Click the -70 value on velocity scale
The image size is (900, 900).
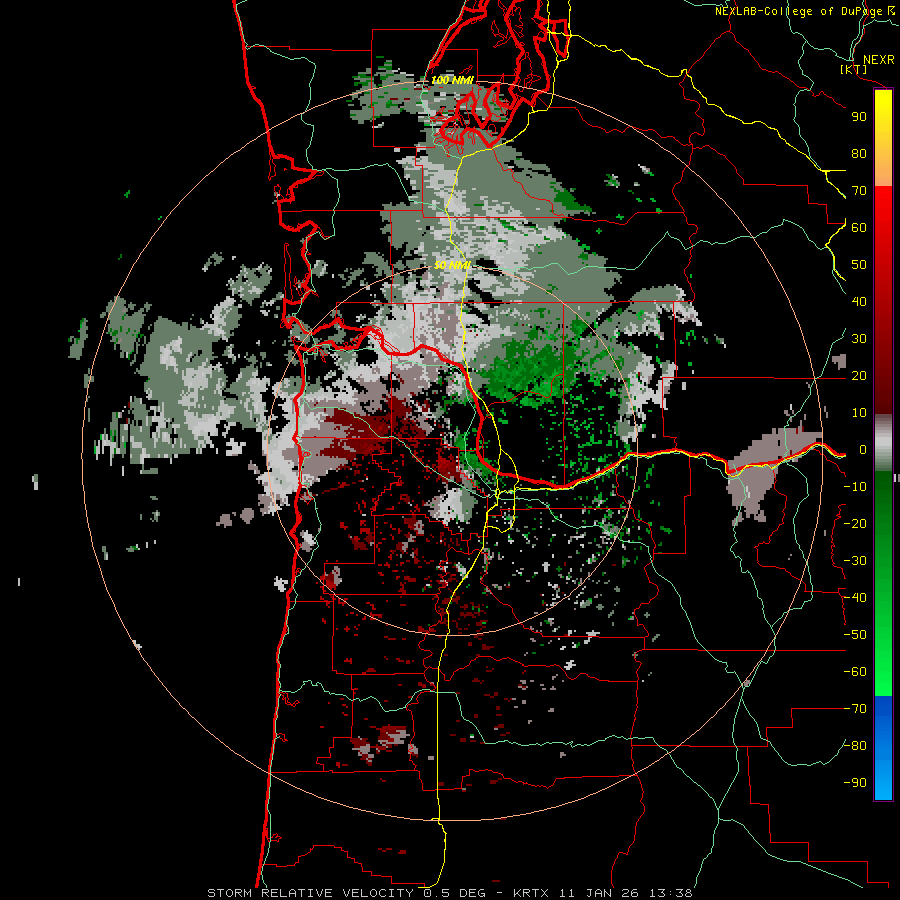pyautogui.click(x=856, y=709)
